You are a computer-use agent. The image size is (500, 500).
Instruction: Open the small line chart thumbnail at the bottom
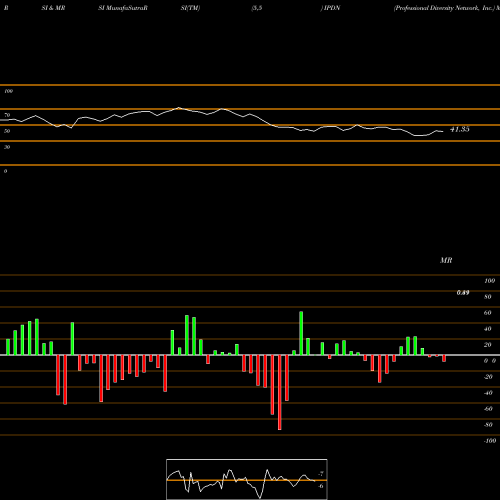tap(247, 479)
